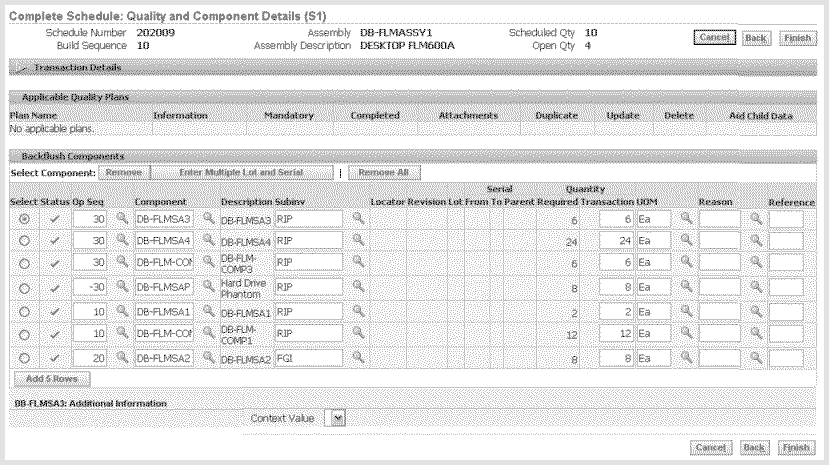829x465 pixels.
Task: Click the Add 5 Rows button
Action: (x=52, y=379)
